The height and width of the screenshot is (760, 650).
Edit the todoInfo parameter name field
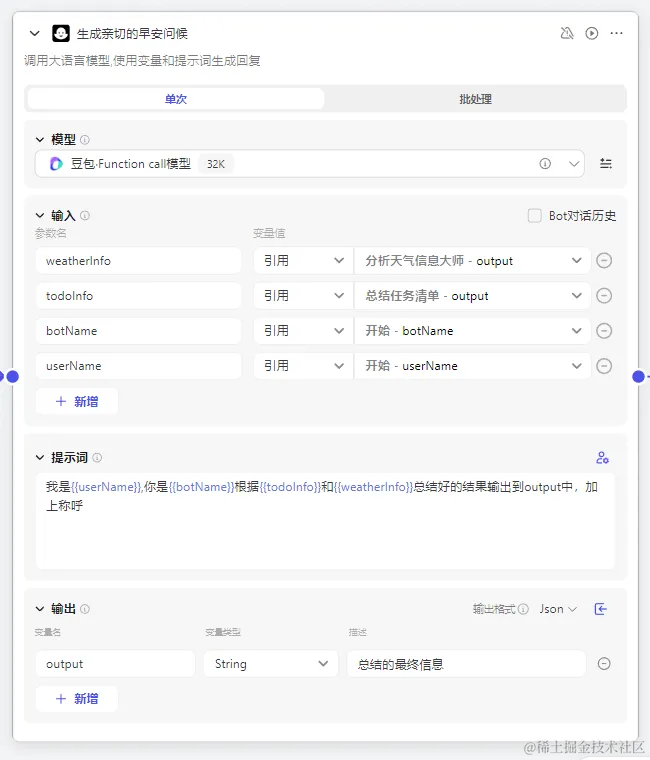[x=139, y=296]
